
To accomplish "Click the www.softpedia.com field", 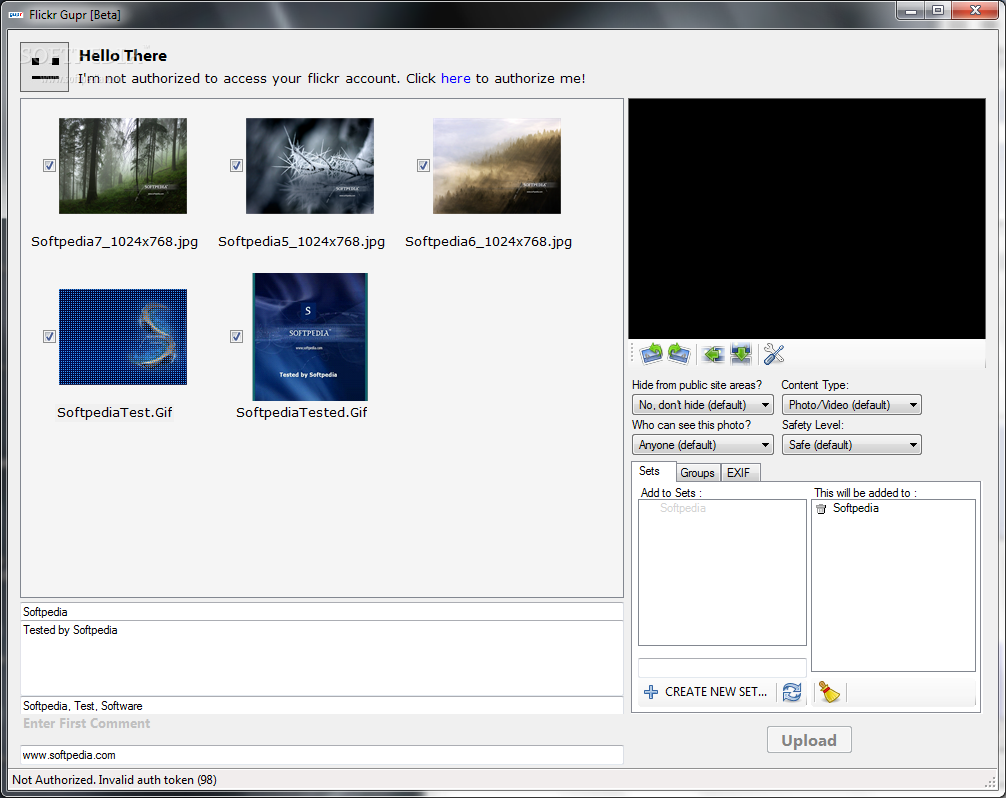I will coord(321,755).
